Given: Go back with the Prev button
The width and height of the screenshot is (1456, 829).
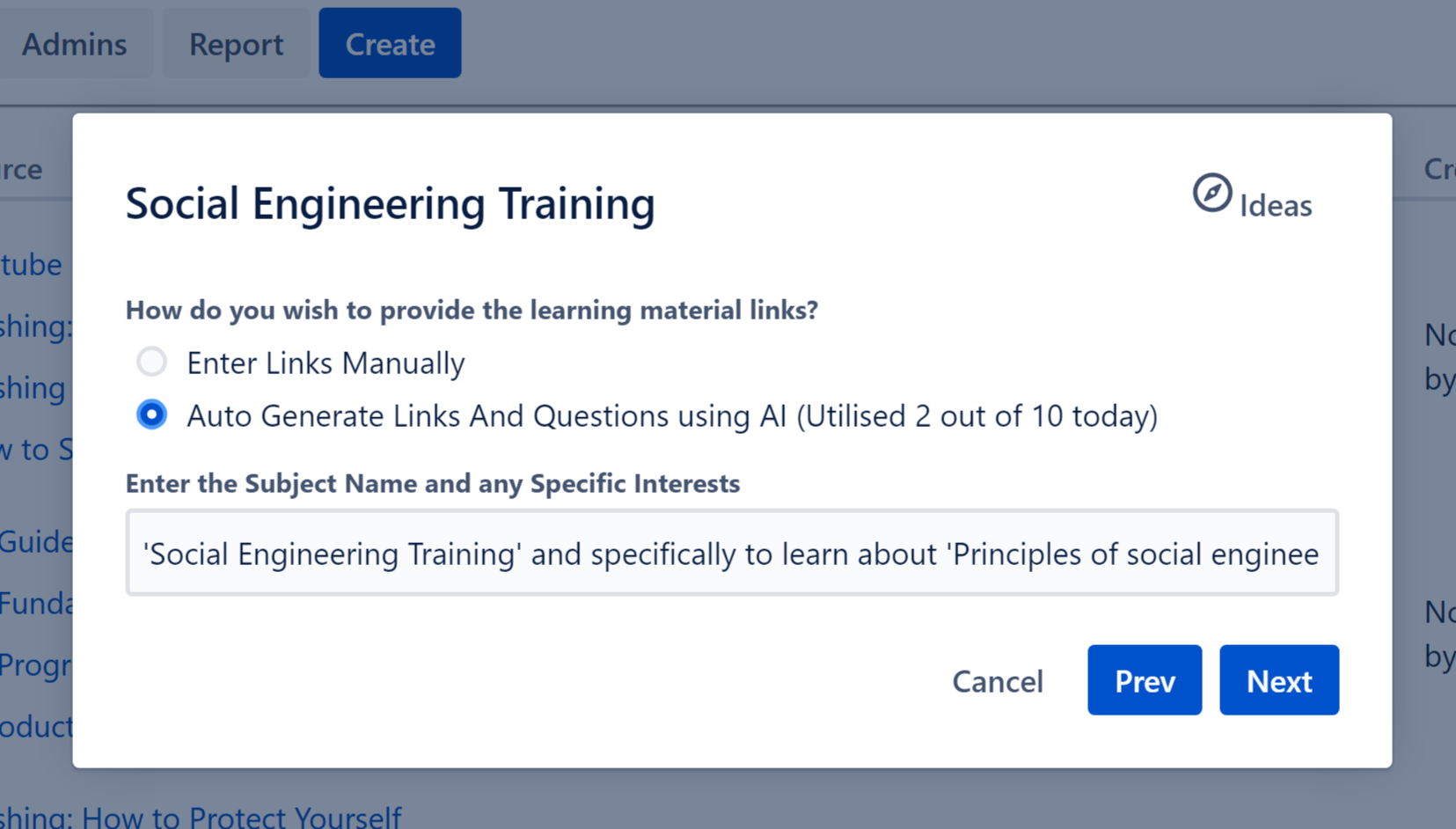Looking at the screenshot, I should (x=1144, y=680).
